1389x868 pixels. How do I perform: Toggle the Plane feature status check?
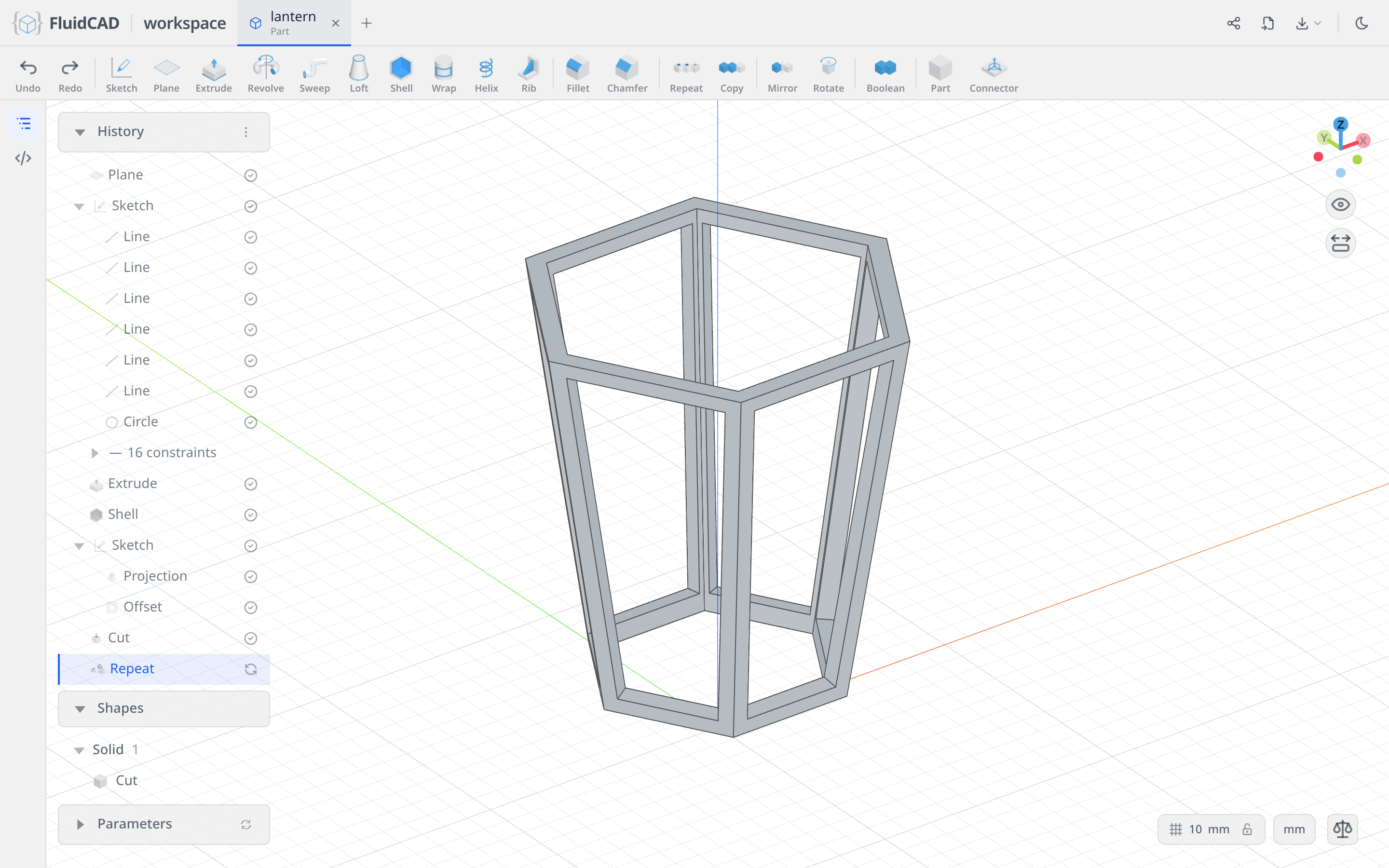point(250,175)
